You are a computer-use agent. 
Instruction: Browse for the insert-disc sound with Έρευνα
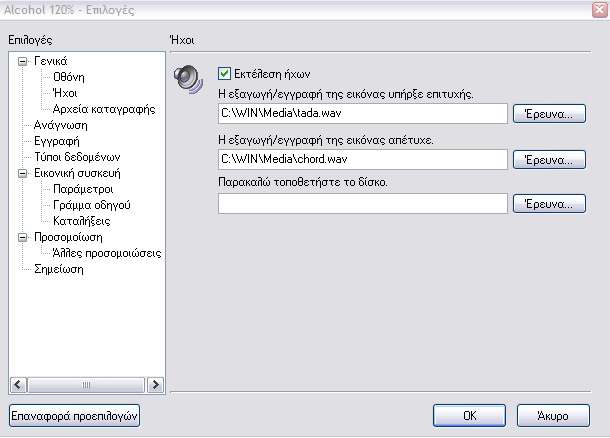[549, 203]
